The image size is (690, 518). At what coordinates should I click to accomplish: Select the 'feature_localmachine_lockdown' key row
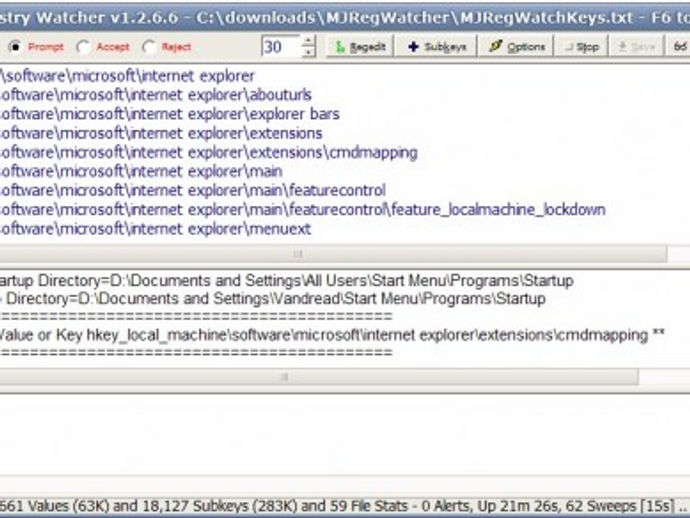pyautogui.click(x=303, y=209)
